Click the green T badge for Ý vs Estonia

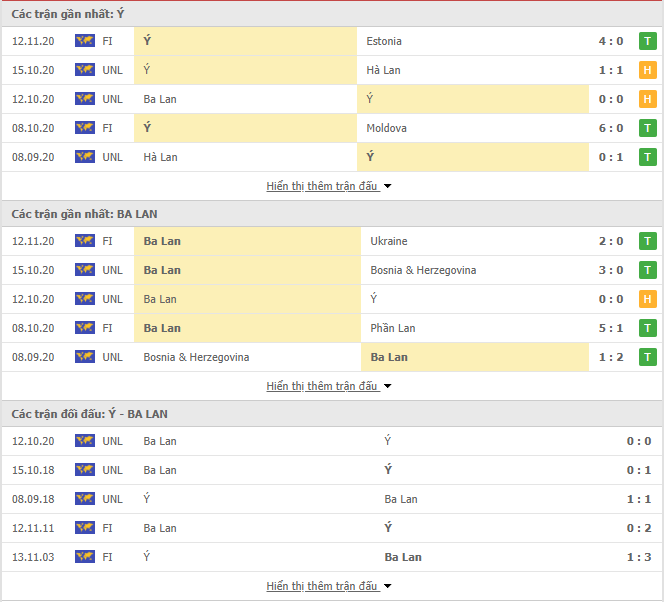(647, 41)
